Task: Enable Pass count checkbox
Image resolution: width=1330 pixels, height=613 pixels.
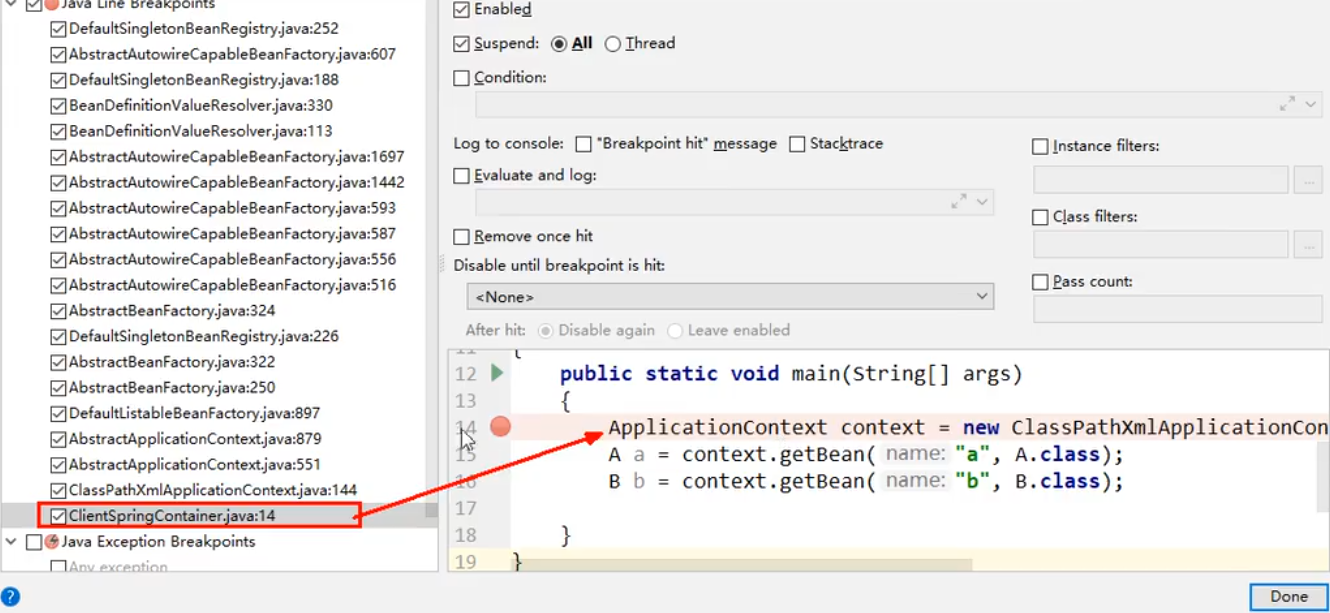Action: pos(1040,283)
